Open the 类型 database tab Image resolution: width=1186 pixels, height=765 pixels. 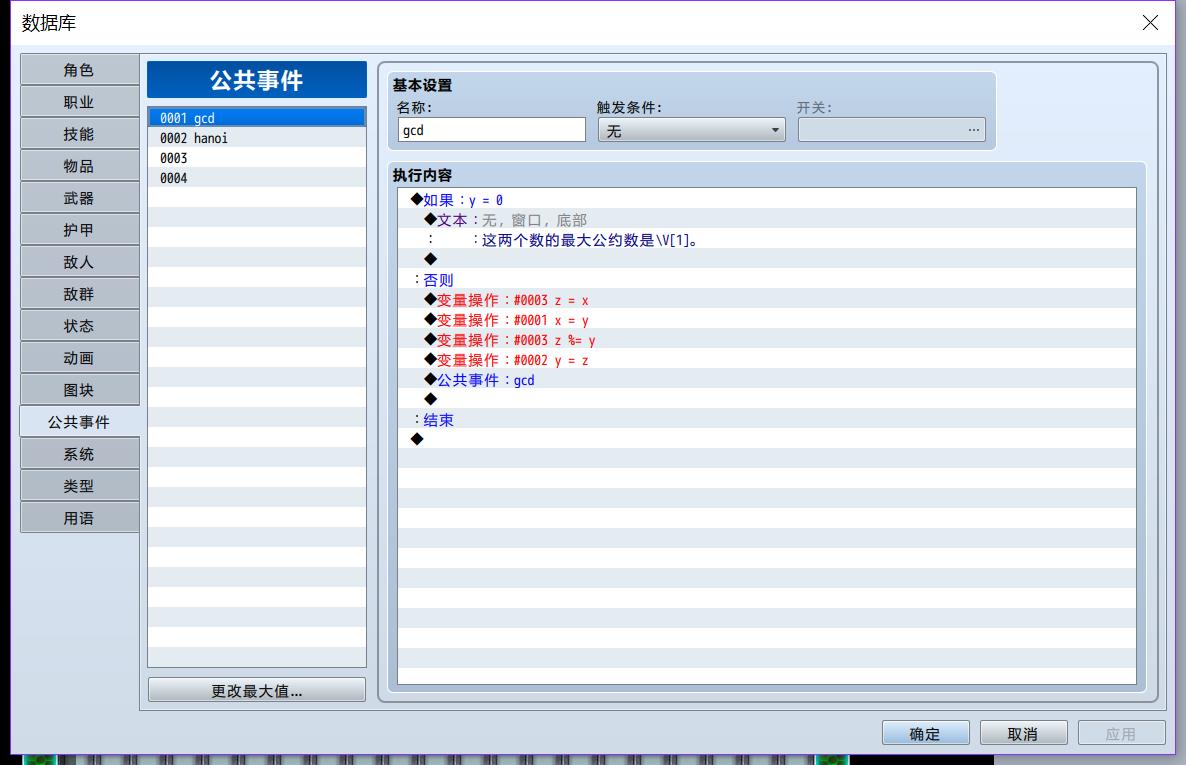79,486
